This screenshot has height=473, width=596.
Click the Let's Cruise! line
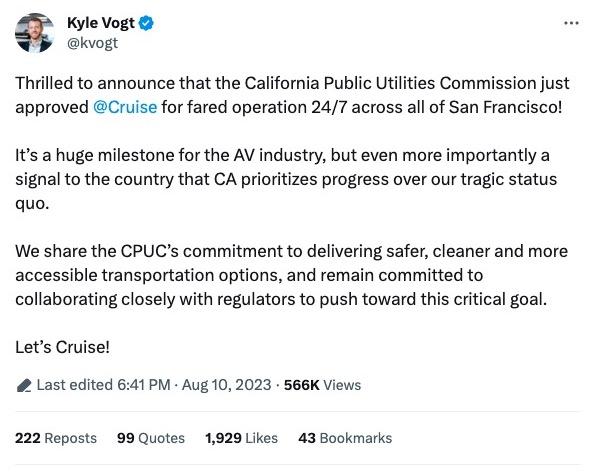pyautogui.click(x=62, y=347)
